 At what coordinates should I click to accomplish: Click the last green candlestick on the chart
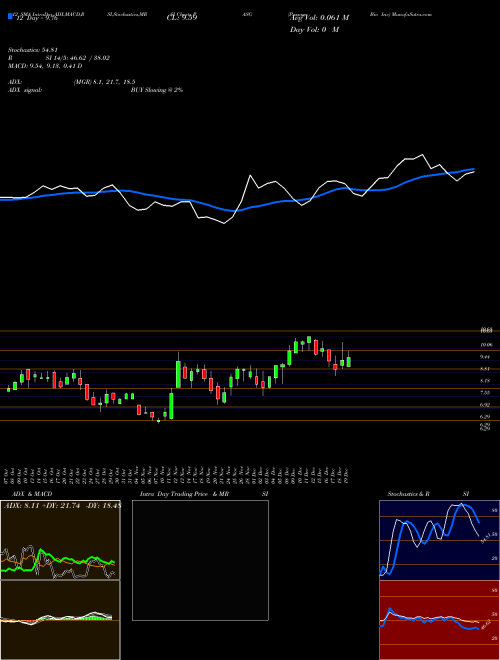click(348, 362)
